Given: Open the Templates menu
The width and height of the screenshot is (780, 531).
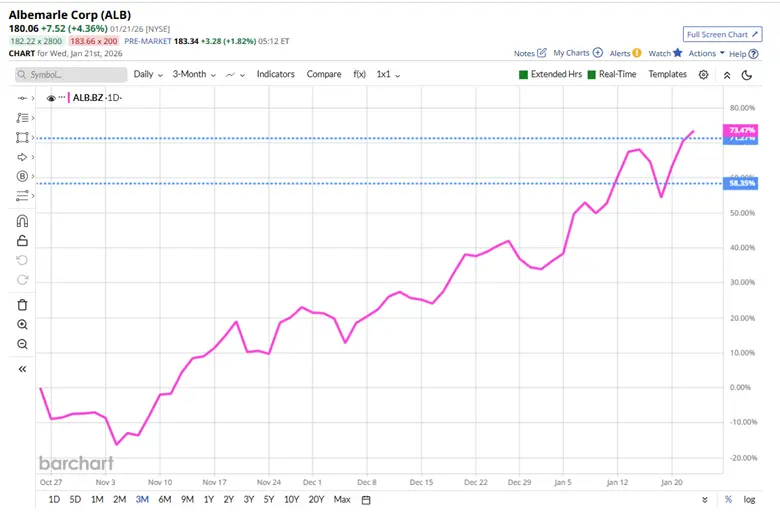Looking at the screenshot, I should click(667, 74).
